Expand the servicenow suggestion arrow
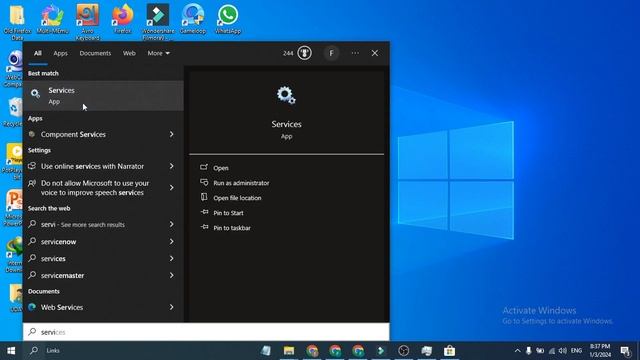This screenshot has height=360, width=640. (x=171, y=242)
